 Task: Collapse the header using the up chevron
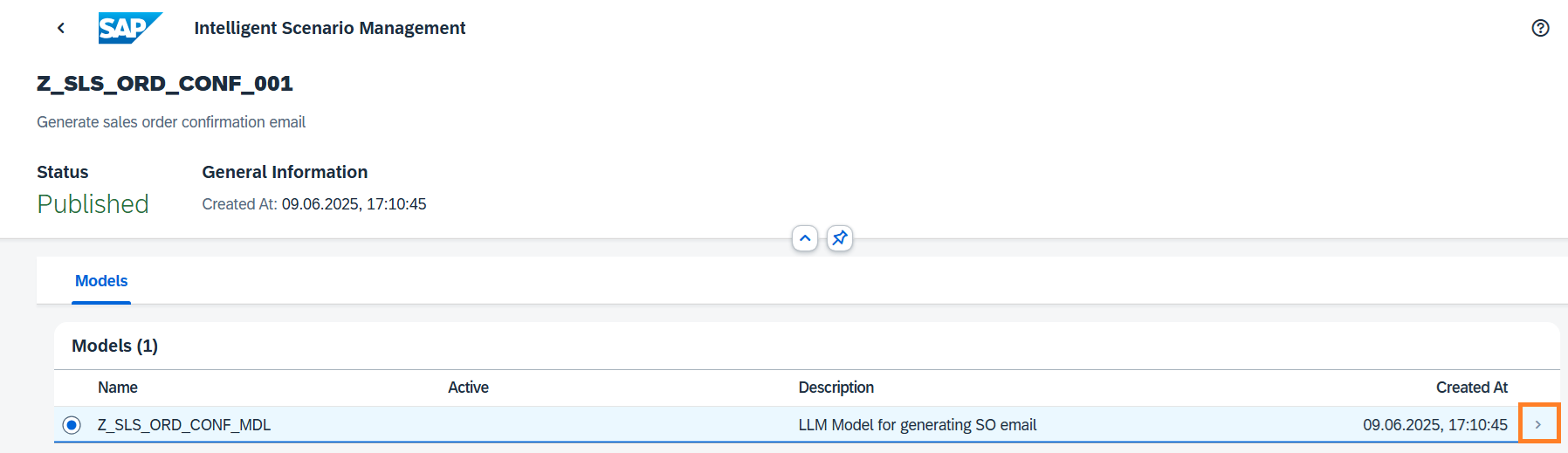click(x=805, y=238)
